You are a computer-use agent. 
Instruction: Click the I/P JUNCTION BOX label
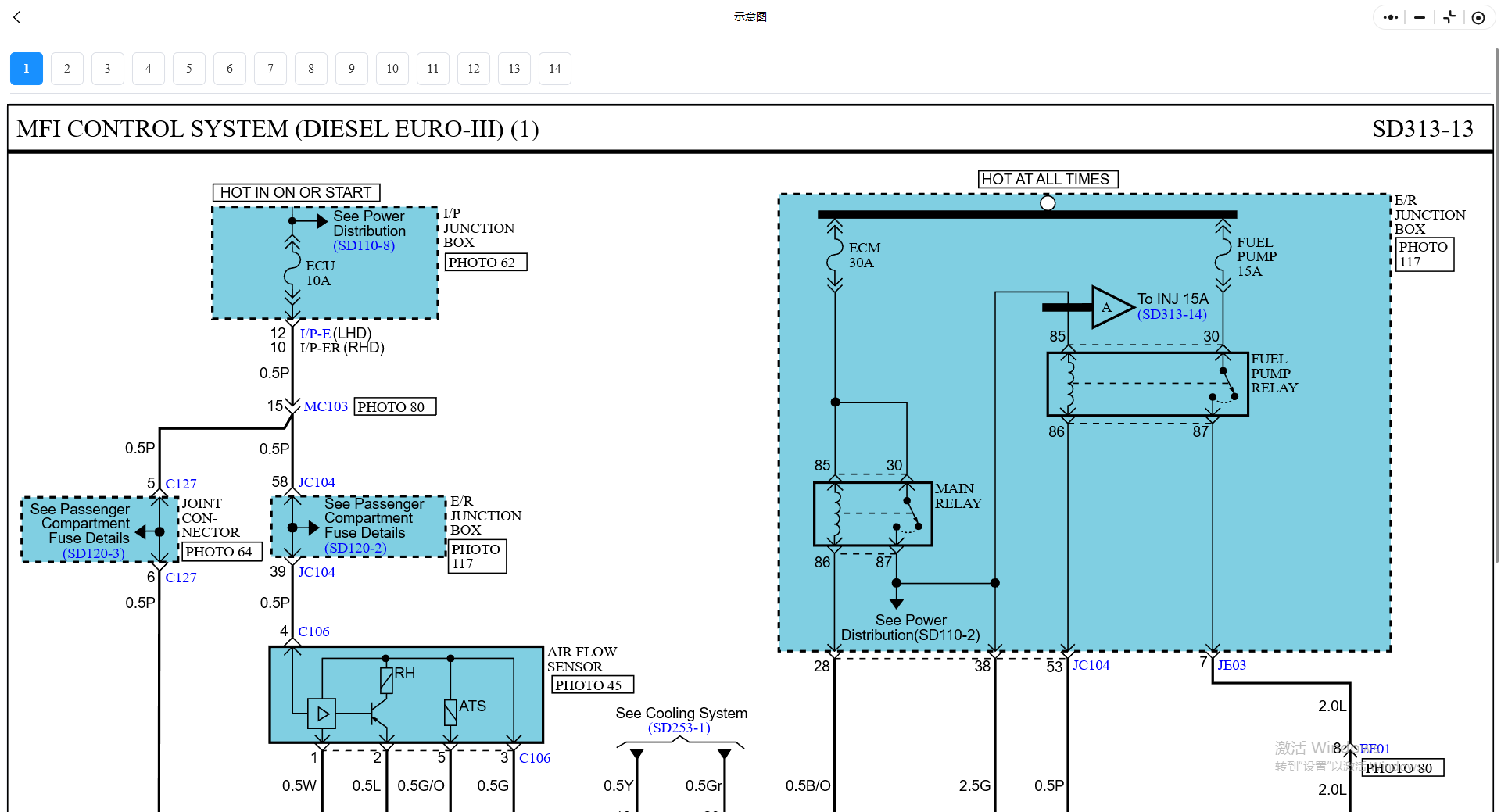tap(479, 227)
